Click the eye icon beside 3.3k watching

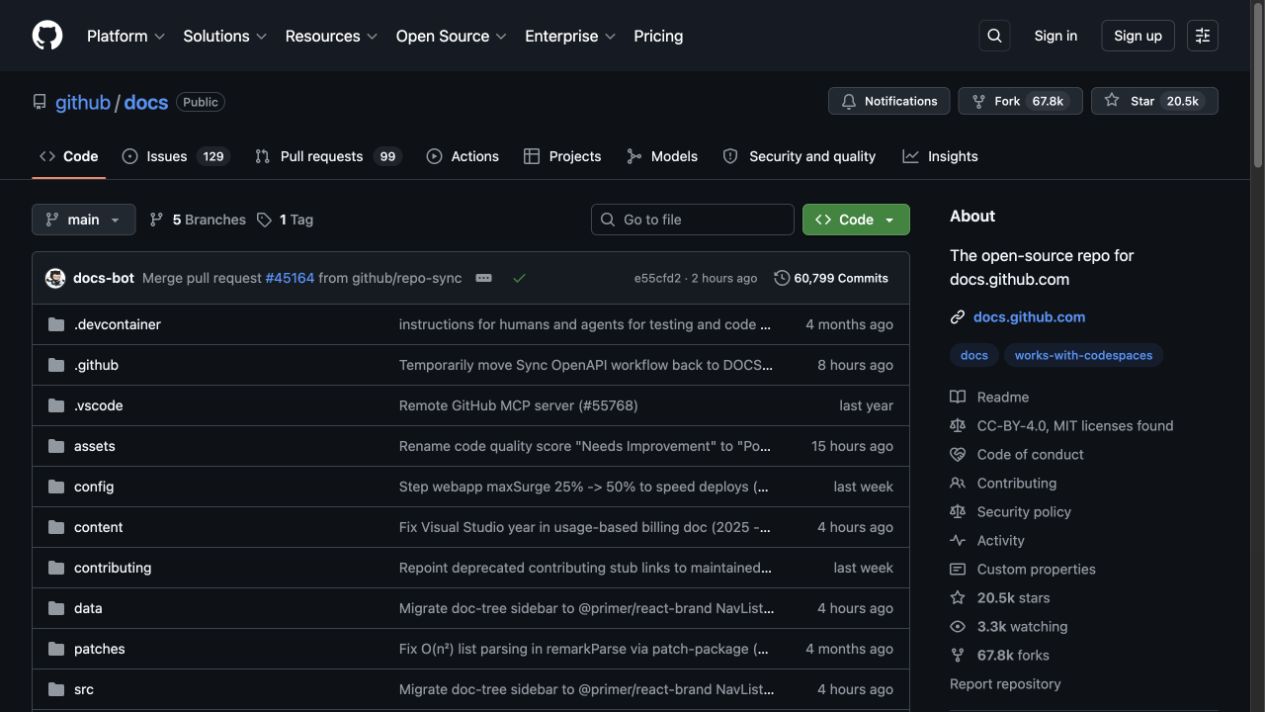click(x=957, y=626)
